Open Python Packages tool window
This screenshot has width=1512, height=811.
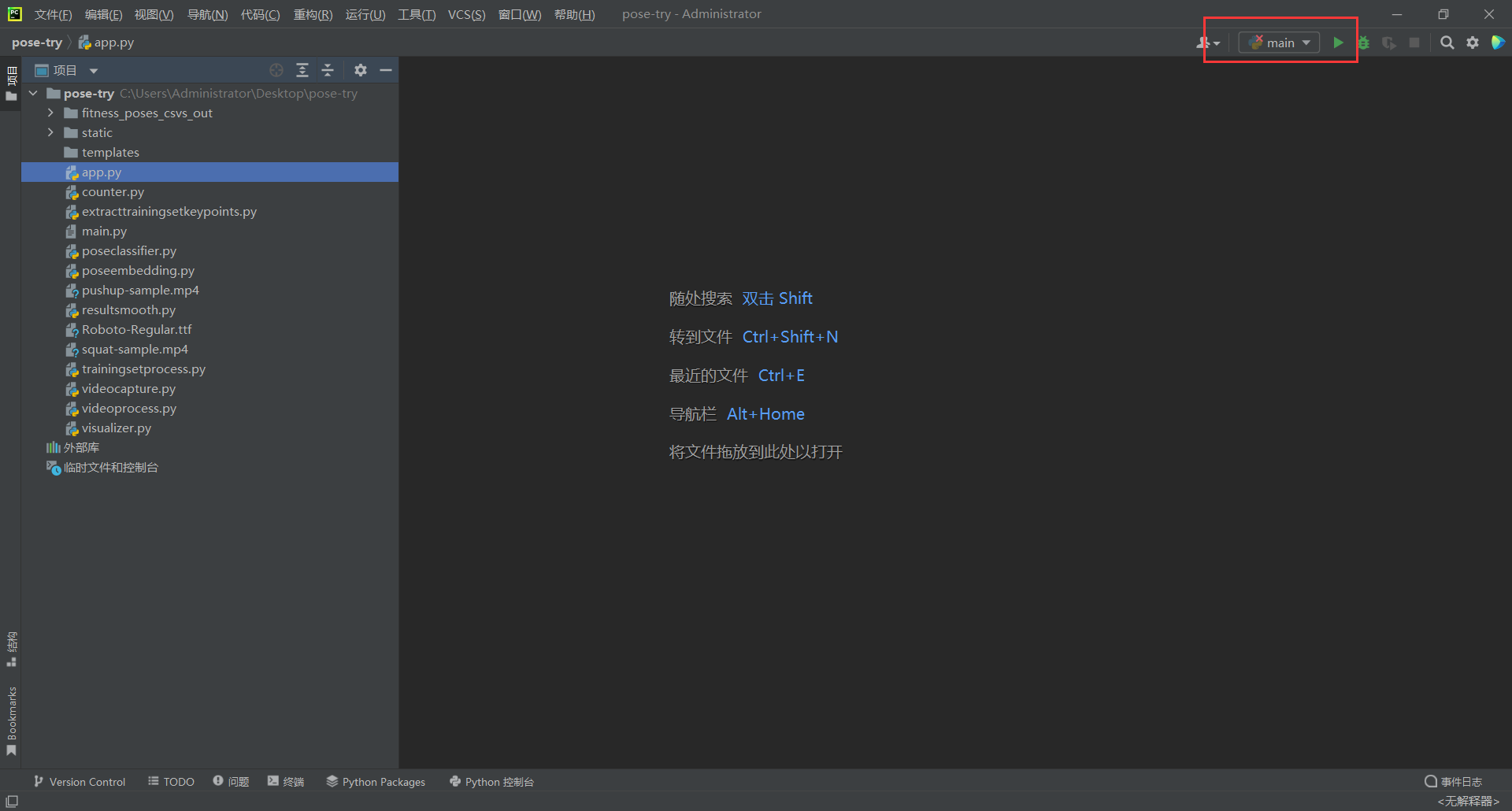(x=376, y=781)
